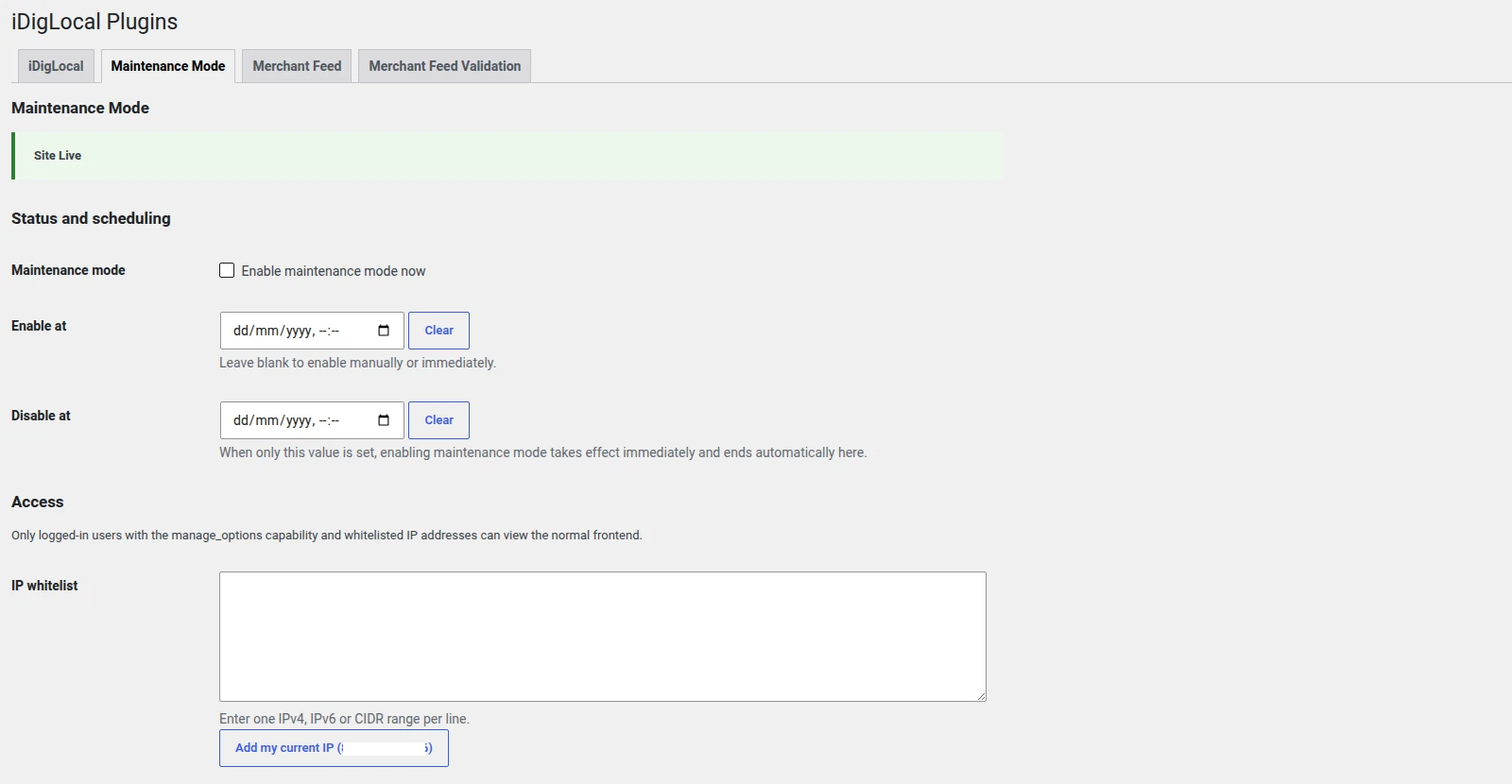The width and height of the screenshot is (1512, 784).
Task: Click the 'Enable maintenance mode now' label
Action: pyautogui.click(x=334, y=271)
